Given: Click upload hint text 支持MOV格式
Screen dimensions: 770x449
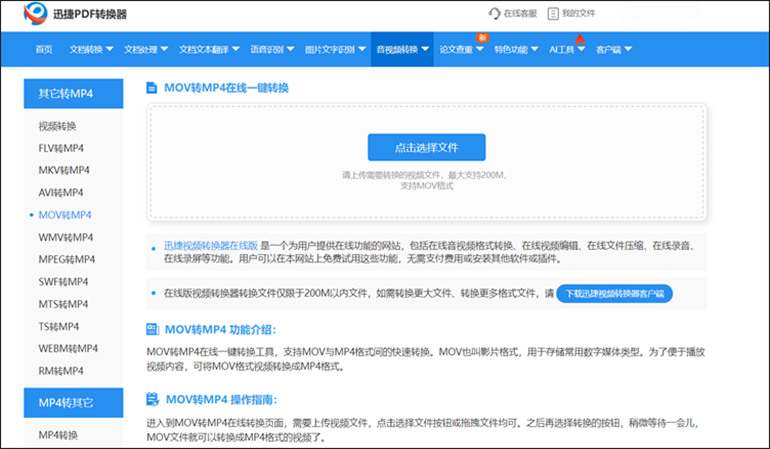Looking at the screenshot, I should tap(427, 186).
